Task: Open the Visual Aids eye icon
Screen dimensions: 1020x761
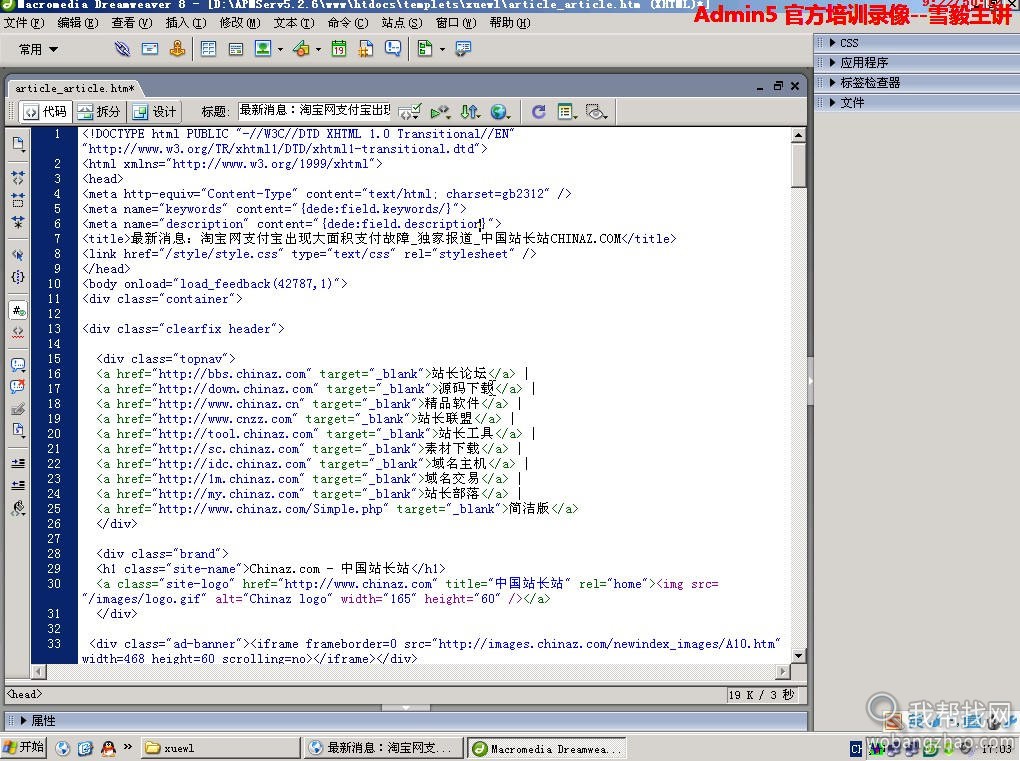Action: click(596, 112)
